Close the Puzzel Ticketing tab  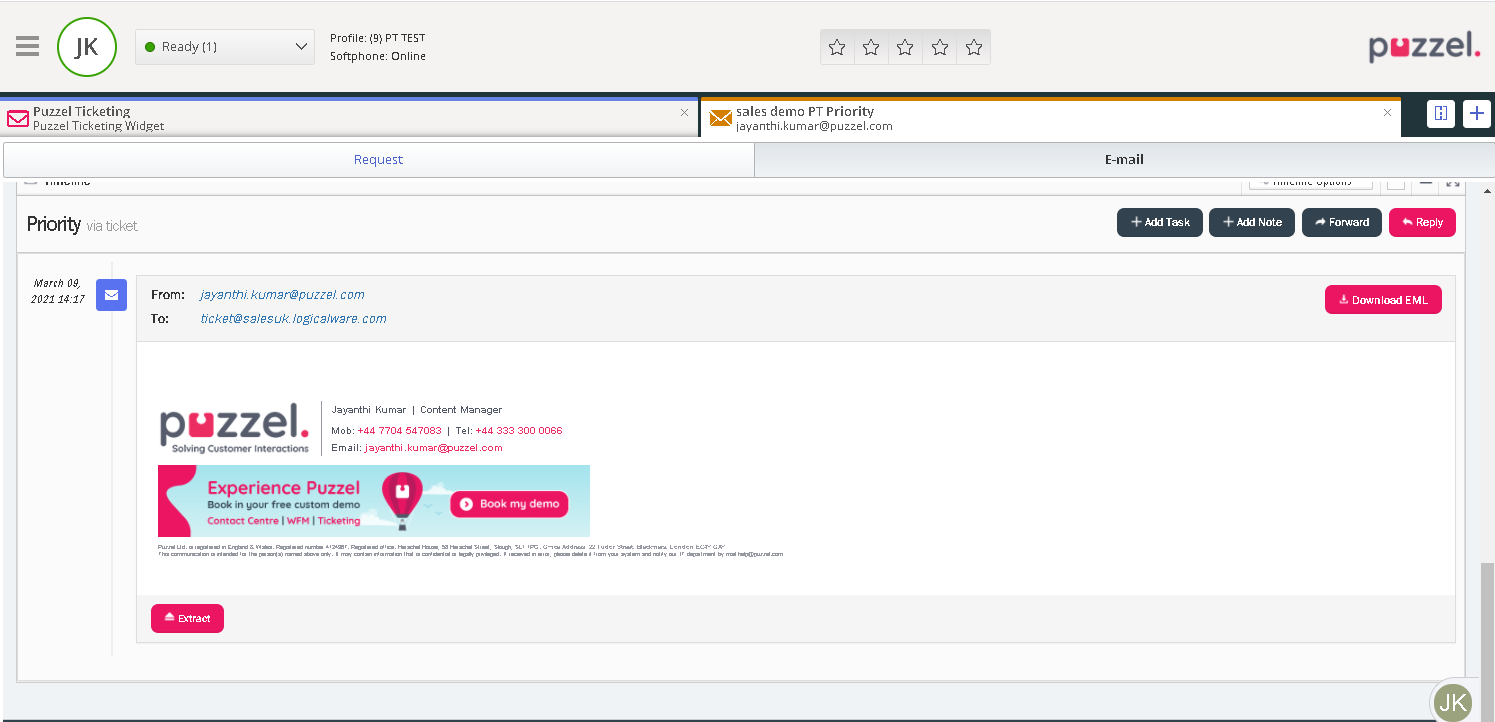[x=684, y=113]
